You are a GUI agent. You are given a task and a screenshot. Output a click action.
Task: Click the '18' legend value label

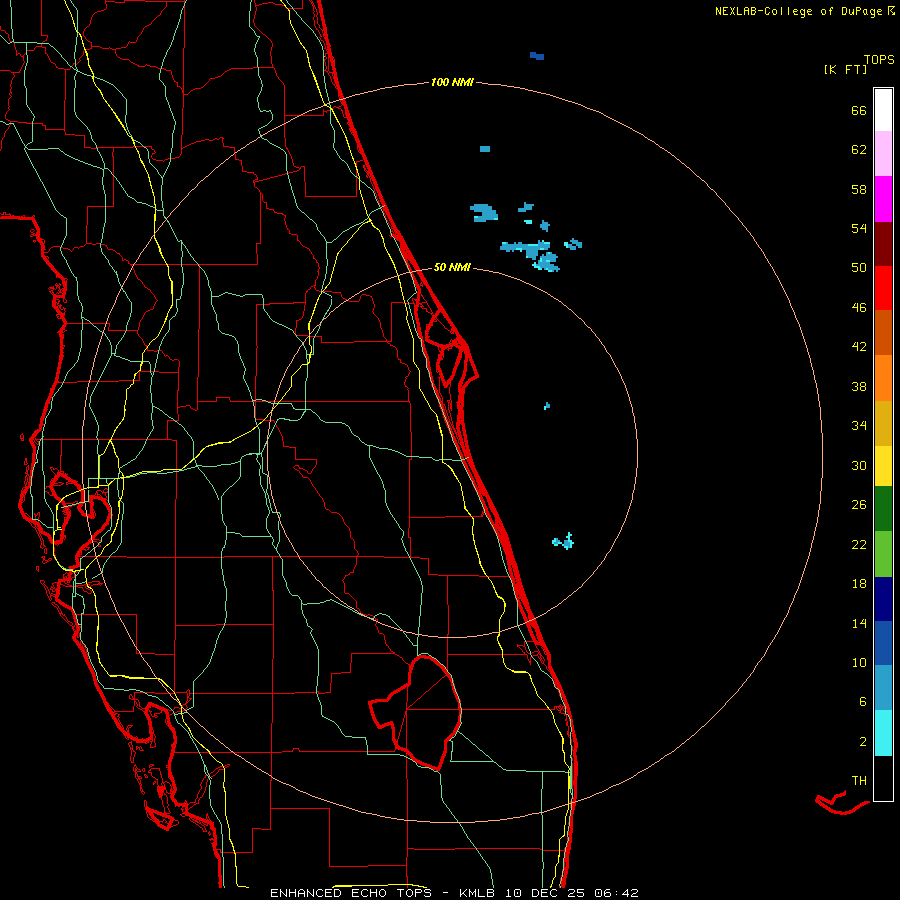pyautogui.click(x=859, y=584)
